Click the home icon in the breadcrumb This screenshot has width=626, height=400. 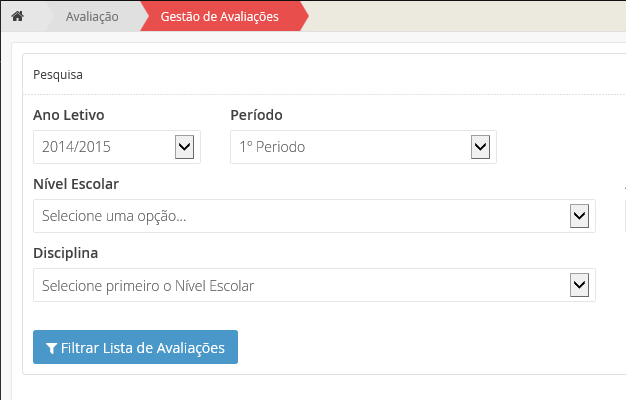pyautogui.click(x=17, y=17)
